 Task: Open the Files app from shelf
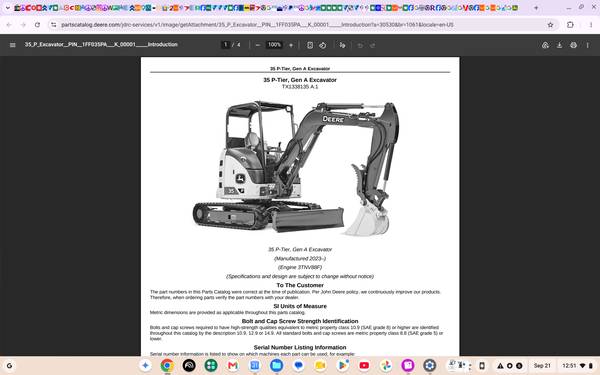[x=276, y=365]
